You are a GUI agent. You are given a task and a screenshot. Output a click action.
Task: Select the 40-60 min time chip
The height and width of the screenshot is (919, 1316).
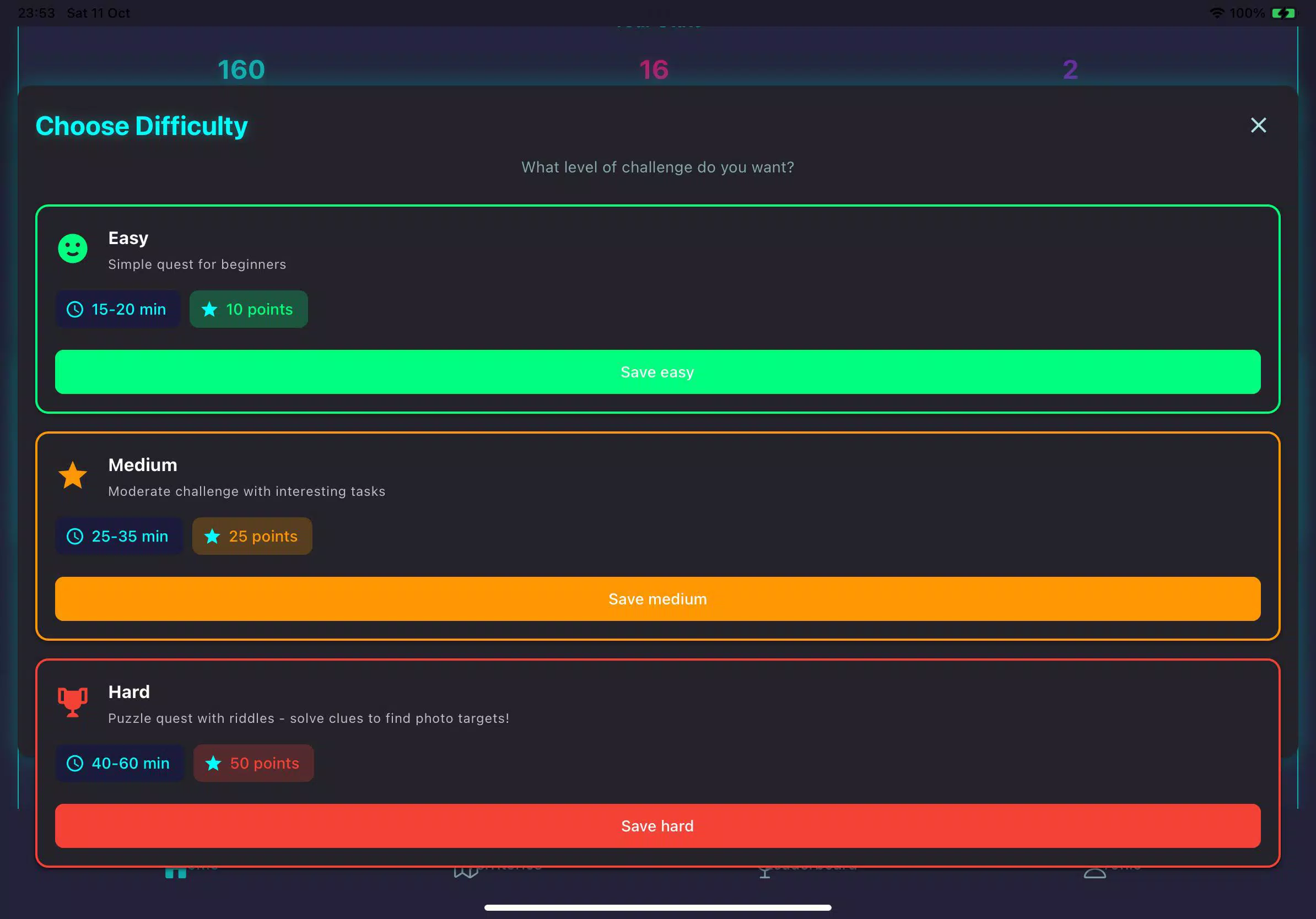[119, 763]
